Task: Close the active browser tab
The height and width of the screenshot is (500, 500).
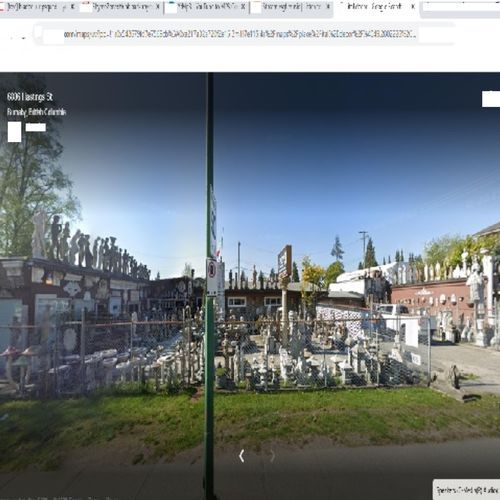Action: (x=413, y=6)
